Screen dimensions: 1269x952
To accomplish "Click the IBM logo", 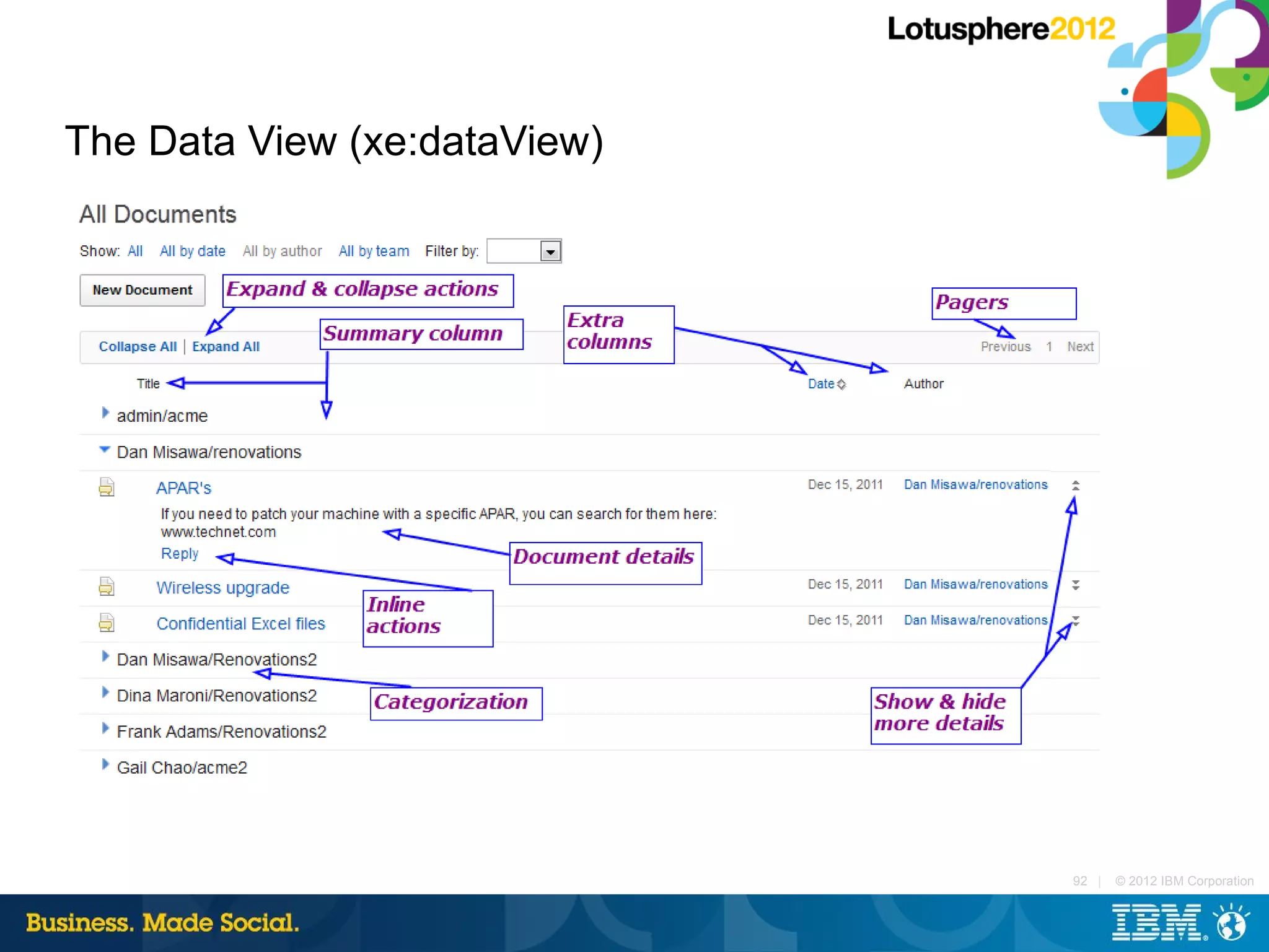I will click(1158, 922).
